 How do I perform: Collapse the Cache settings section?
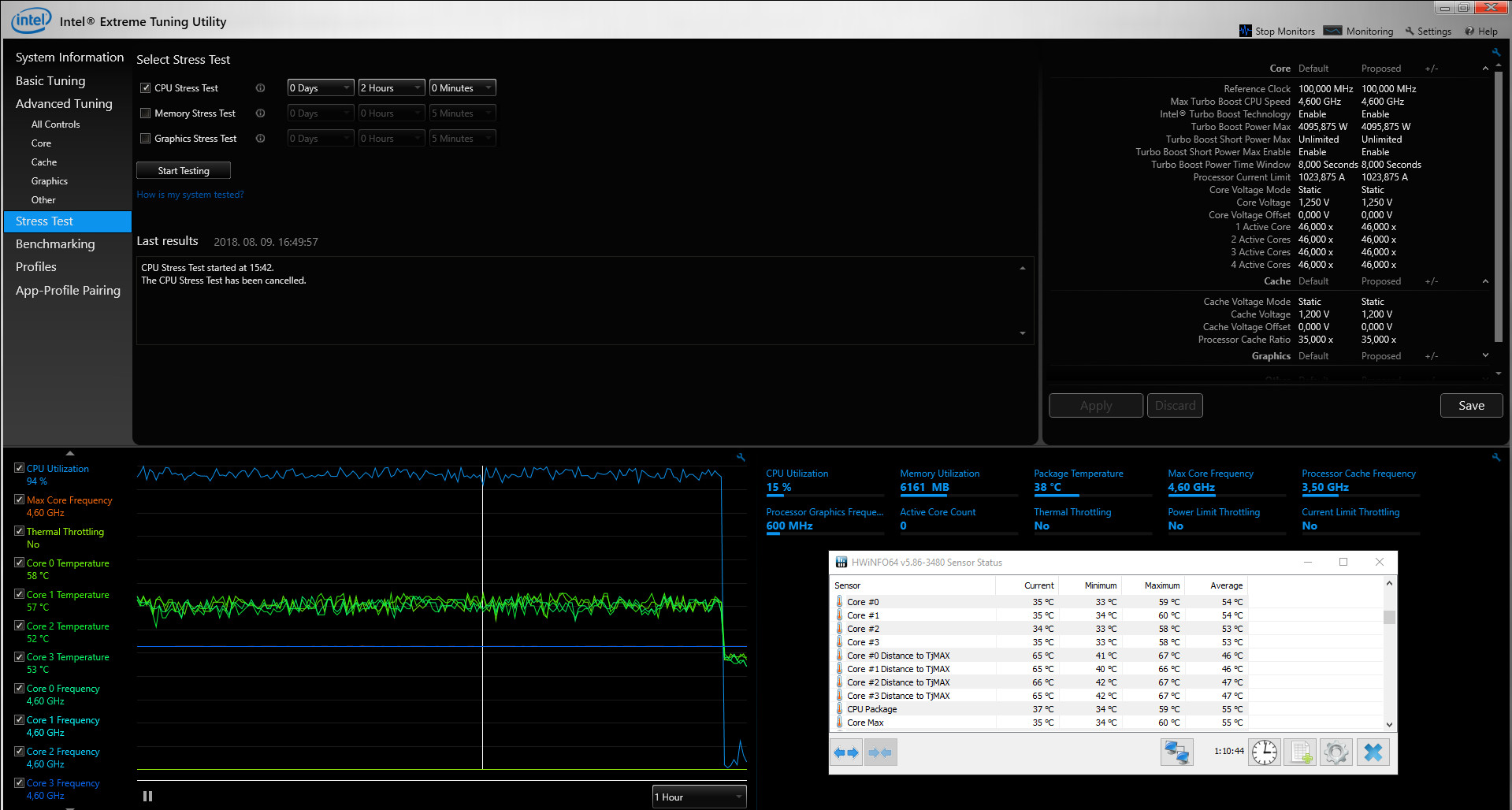(1485, 281)
